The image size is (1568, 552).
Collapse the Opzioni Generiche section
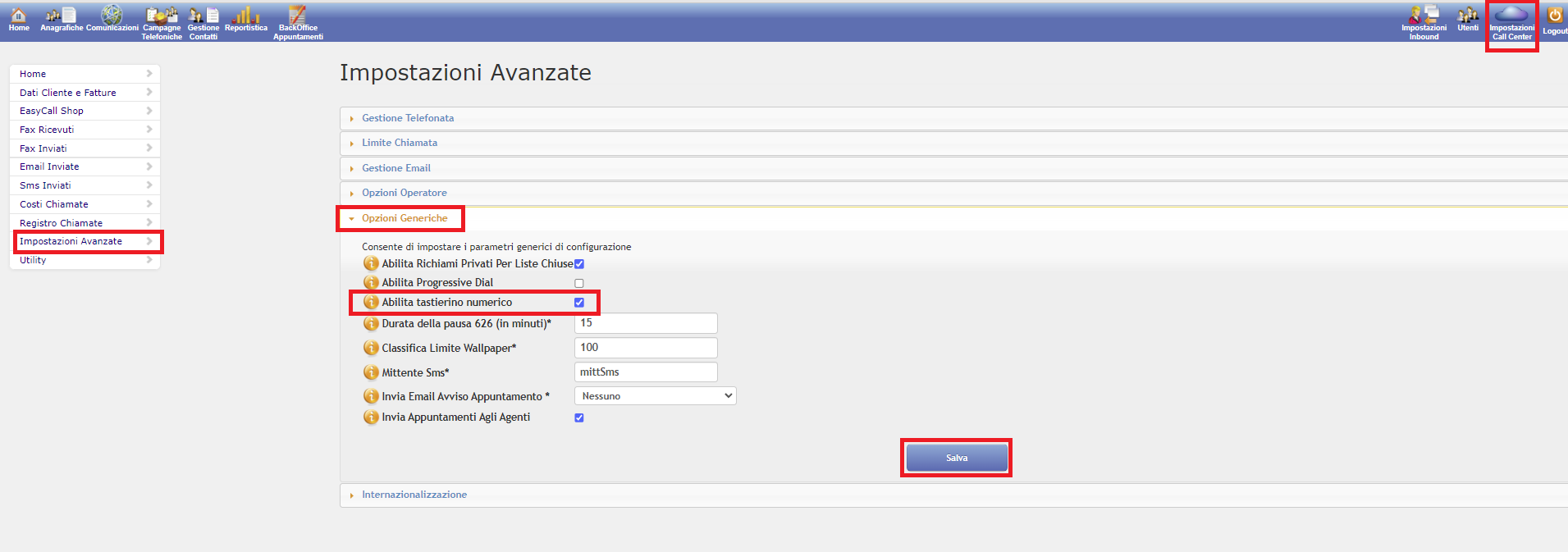pos(405,218)
